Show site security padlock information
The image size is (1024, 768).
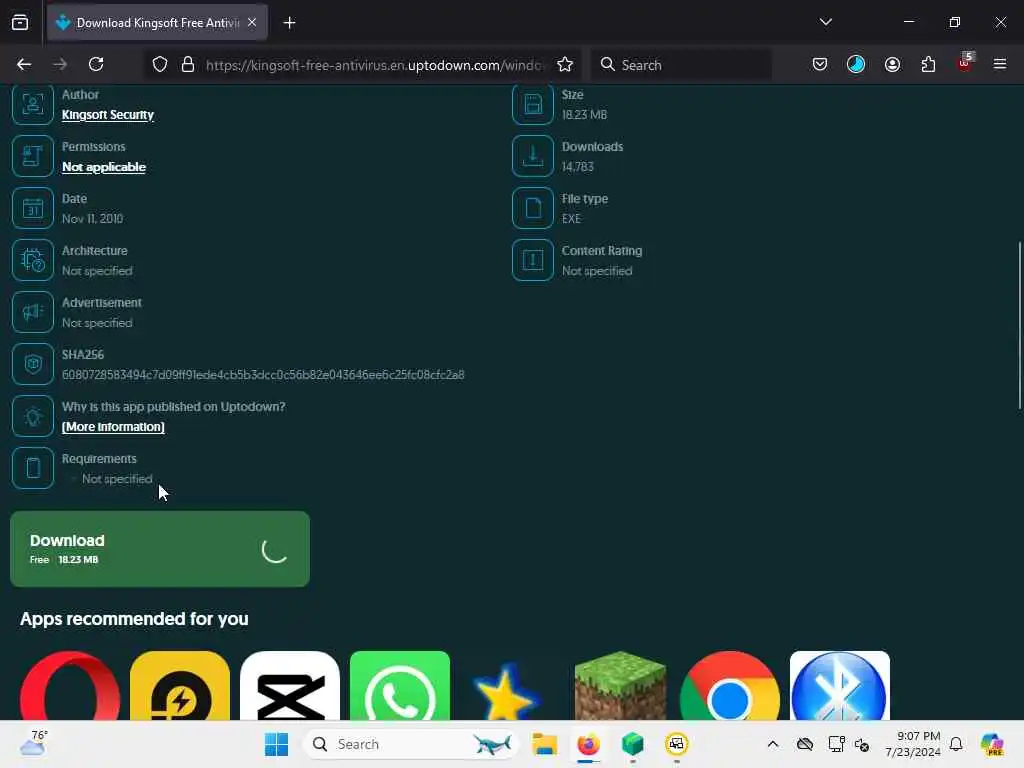coord(188,64)
